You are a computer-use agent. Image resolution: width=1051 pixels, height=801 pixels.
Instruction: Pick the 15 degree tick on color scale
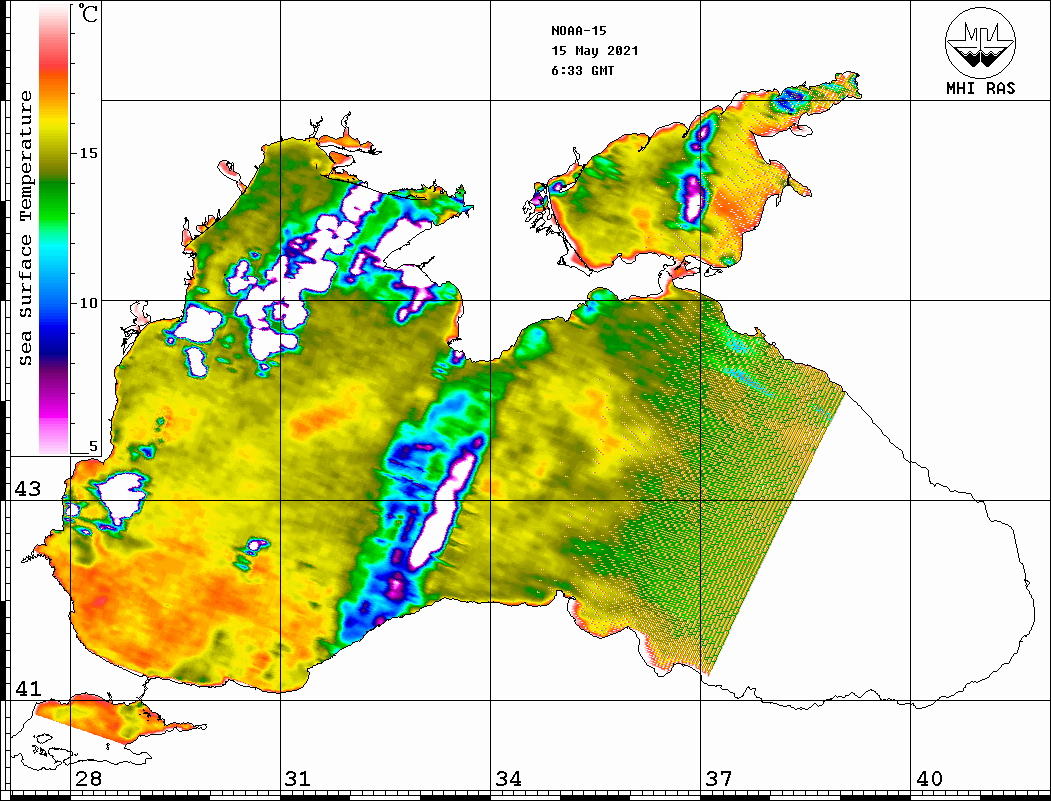[89, 153]
